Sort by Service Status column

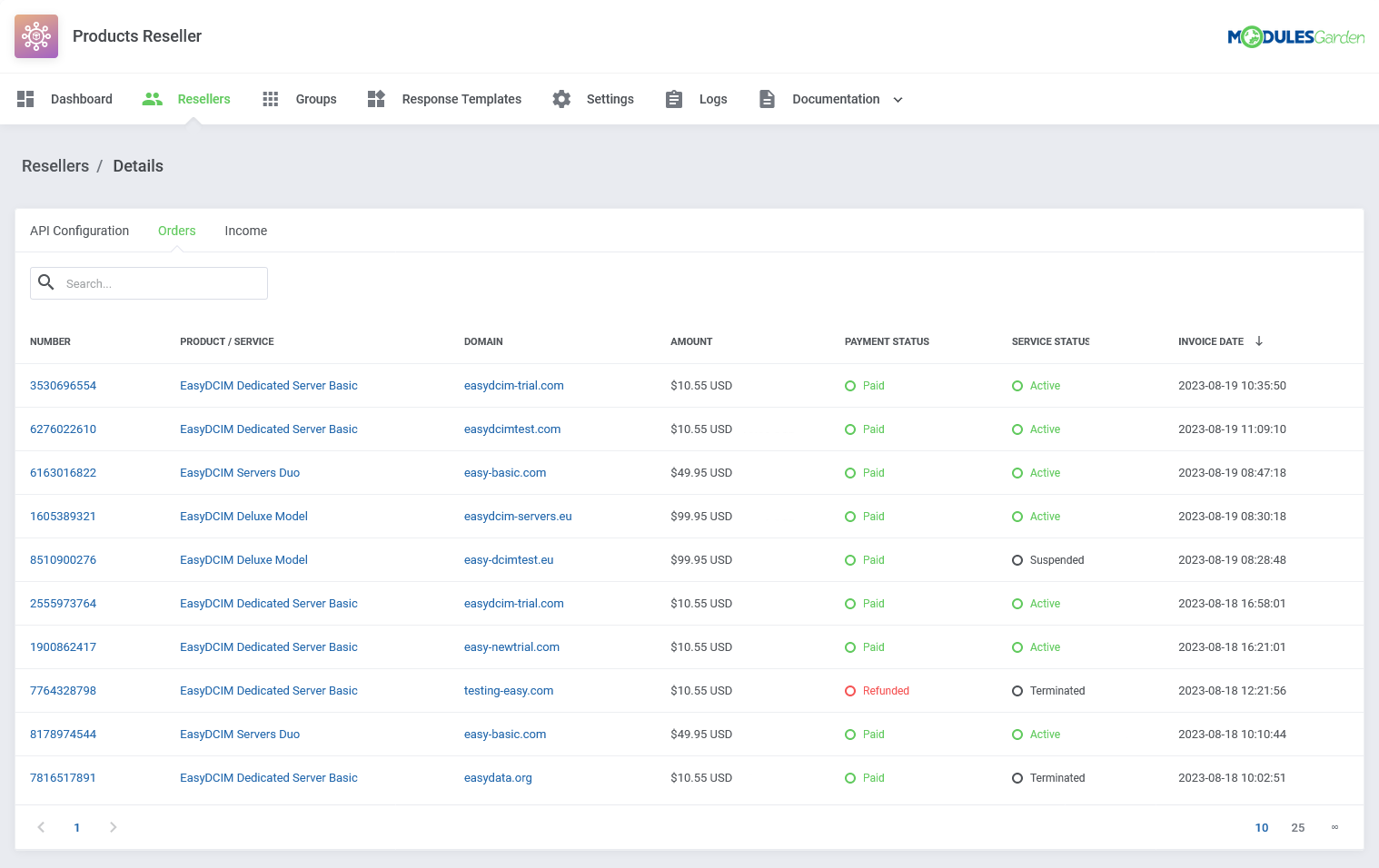tap(1051, 341)
